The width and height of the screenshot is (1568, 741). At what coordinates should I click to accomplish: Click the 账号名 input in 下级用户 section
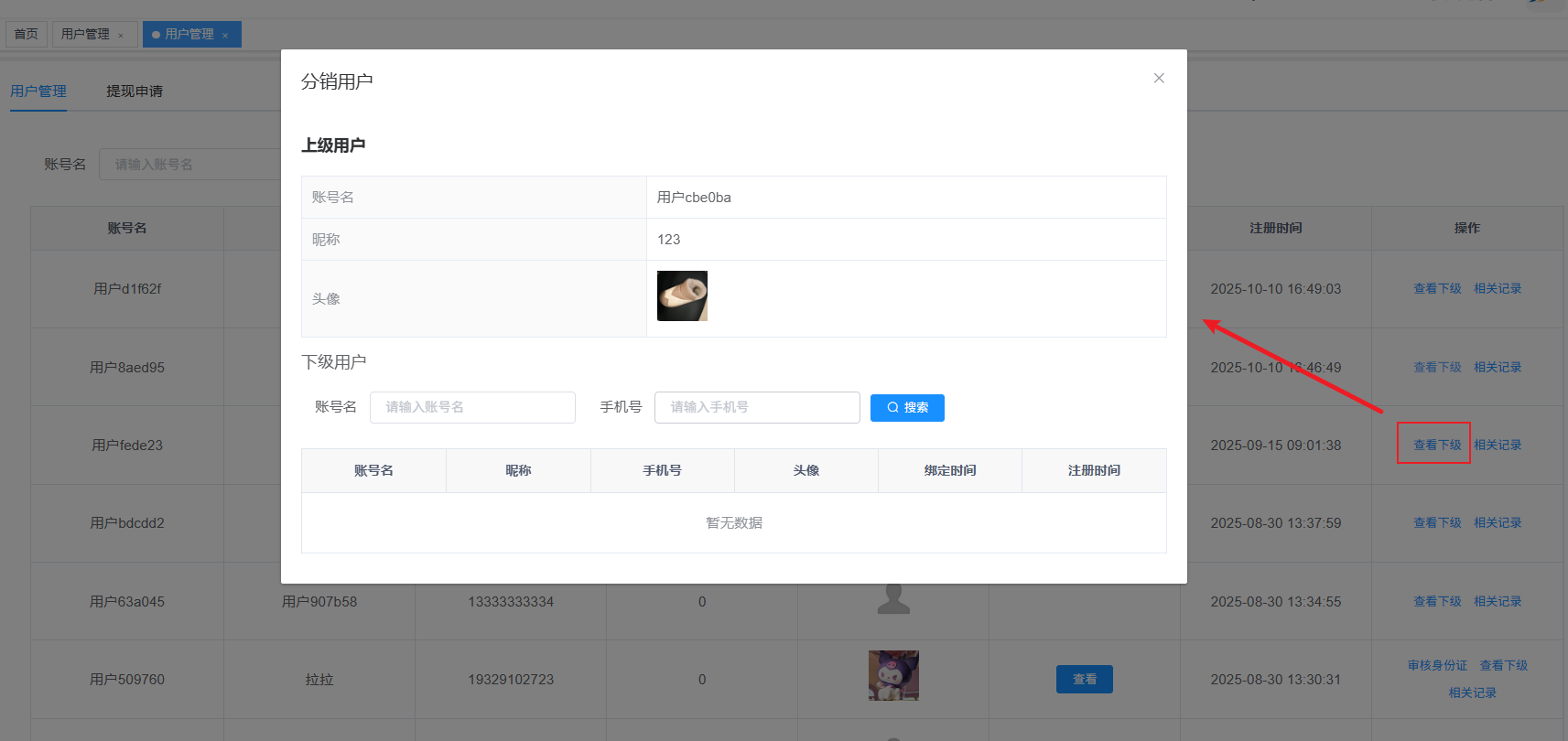coord(472,408)
